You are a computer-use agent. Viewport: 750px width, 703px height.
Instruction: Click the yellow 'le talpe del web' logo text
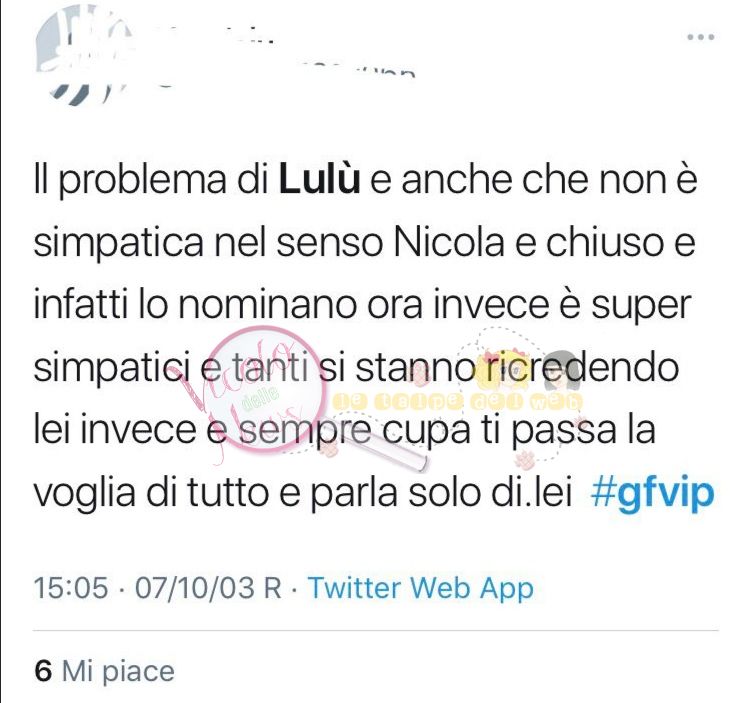(458, 402)
